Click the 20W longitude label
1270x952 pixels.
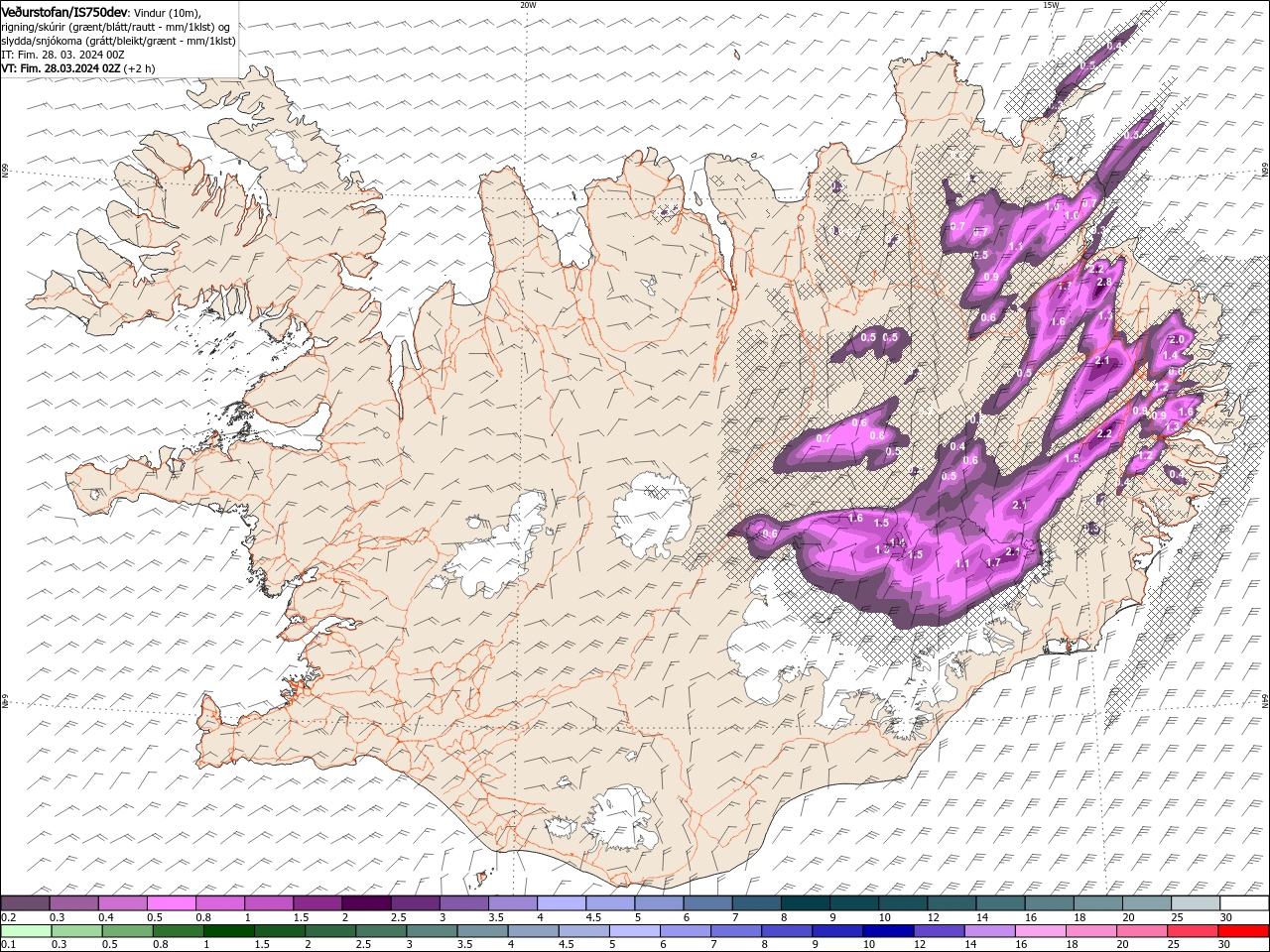(x=528, y=5)
